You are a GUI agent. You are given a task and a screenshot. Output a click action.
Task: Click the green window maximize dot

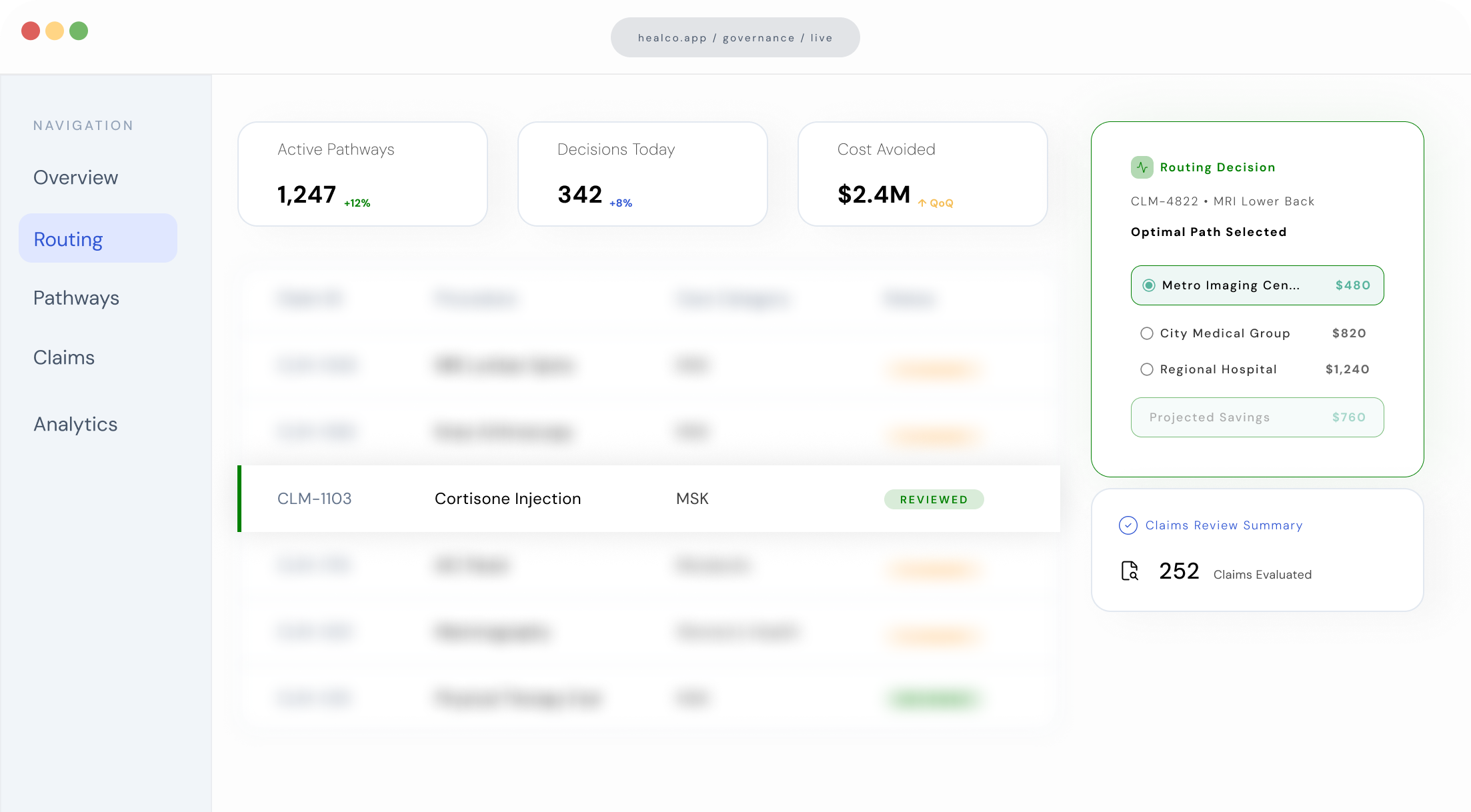click(x=79, y=31)
